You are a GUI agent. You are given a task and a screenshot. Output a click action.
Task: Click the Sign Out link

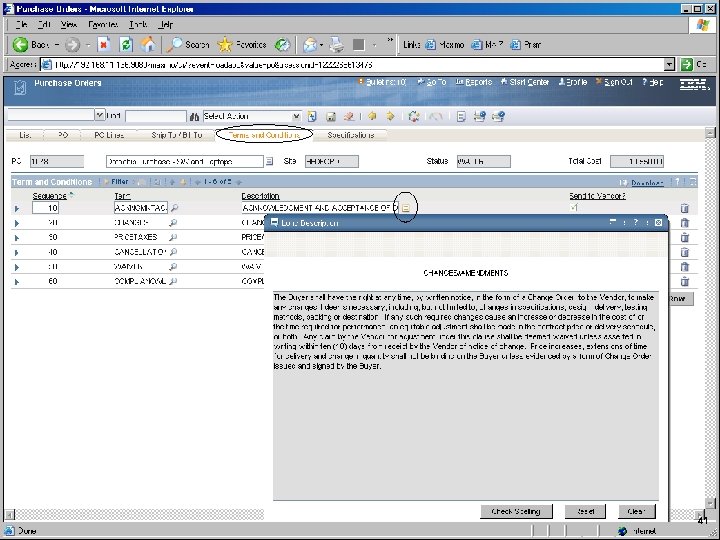pyautogui.click(x=614, y=82)
